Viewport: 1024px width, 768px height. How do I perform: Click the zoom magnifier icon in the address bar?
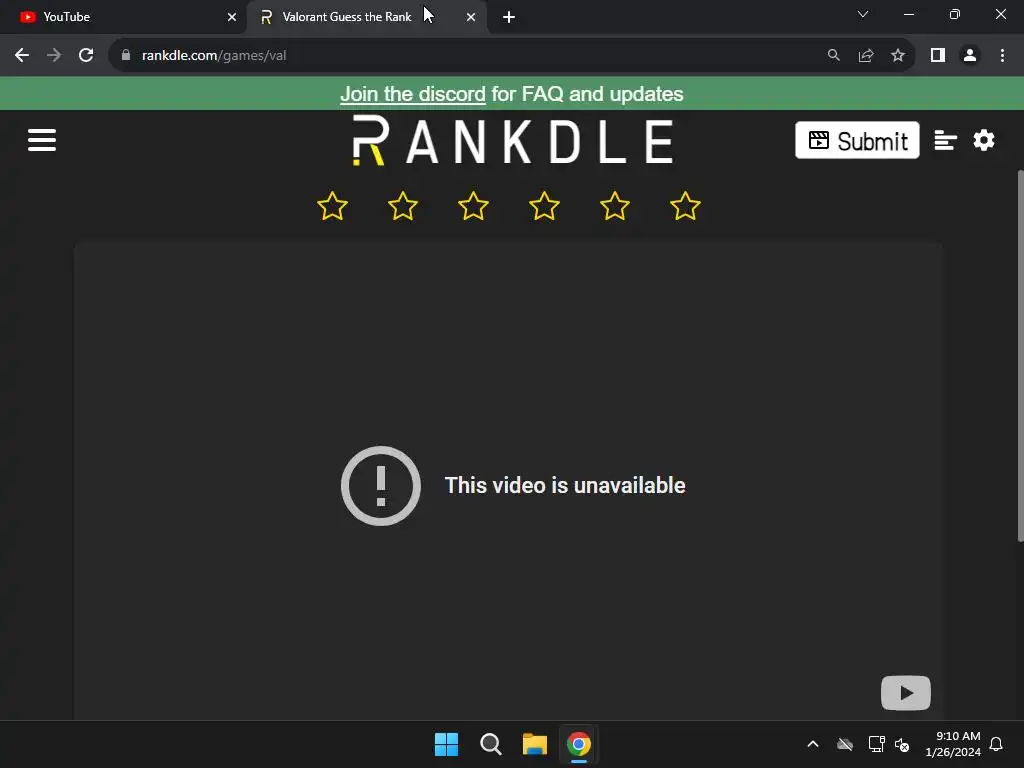(x=833, y=55)
